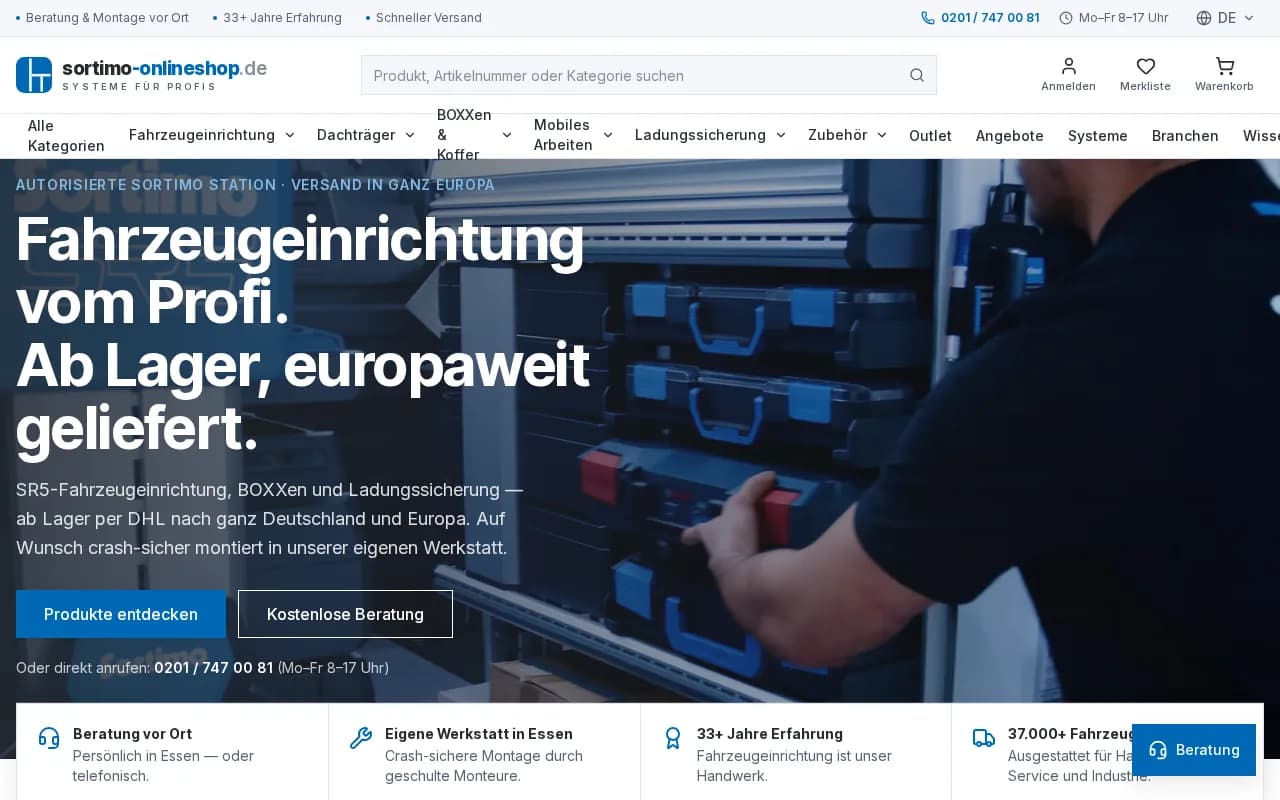Open the Systeme nav item

1098,136
